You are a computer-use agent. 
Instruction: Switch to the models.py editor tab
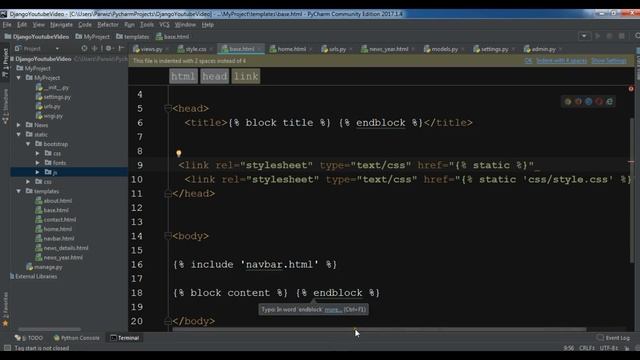point(444,49)
